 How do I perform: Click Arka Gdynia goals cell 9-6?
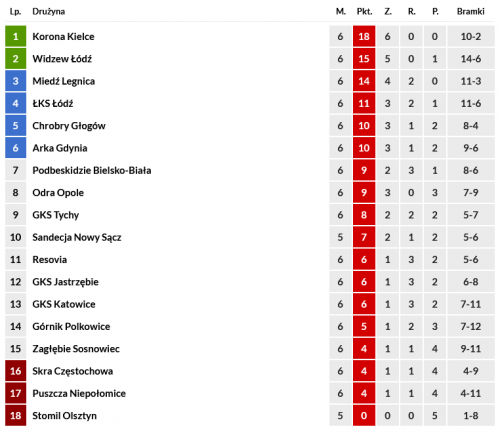471,148
